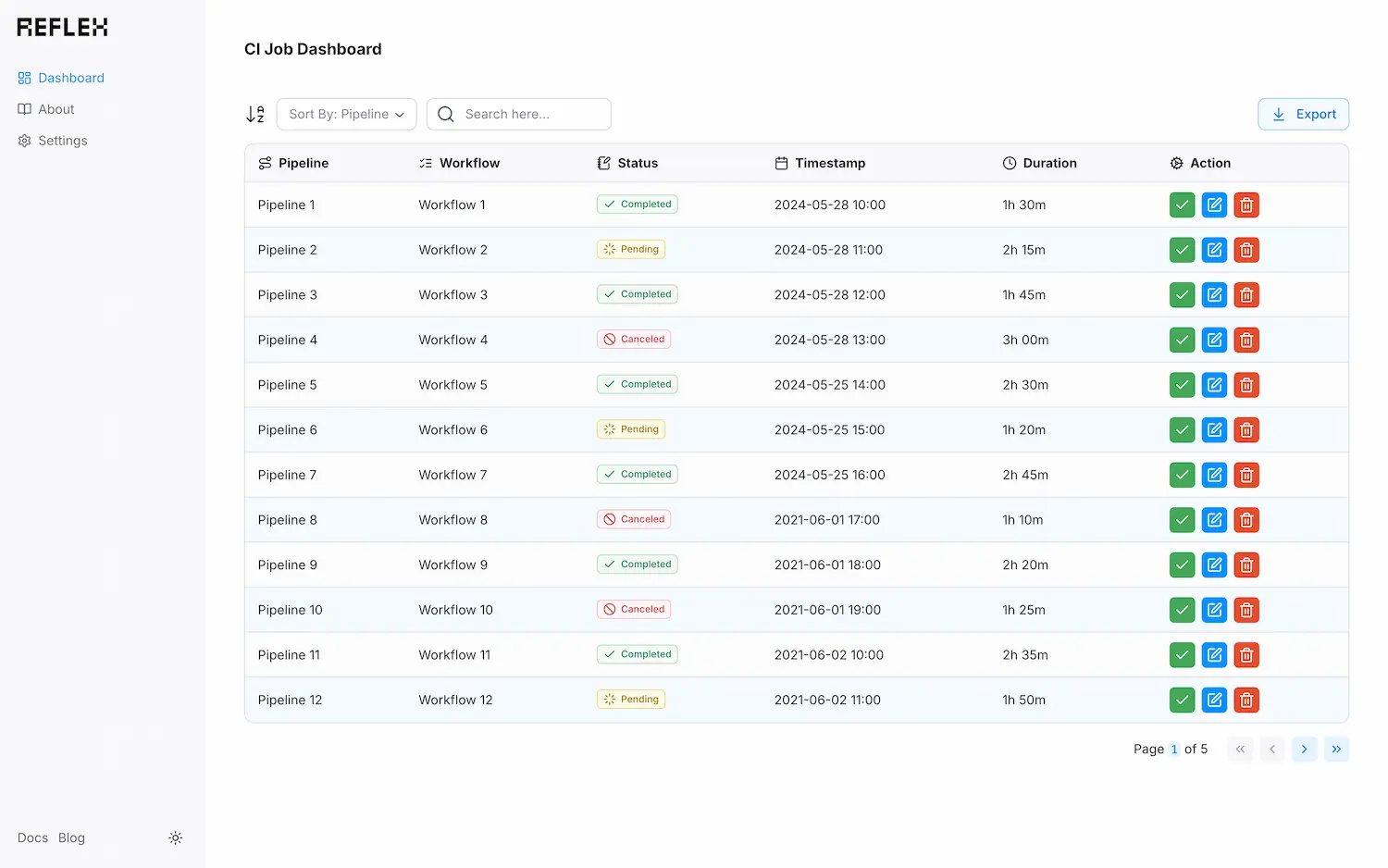The image size is (1388, 868).
Task: Jump to the last page
Action: pos(1336,749)
